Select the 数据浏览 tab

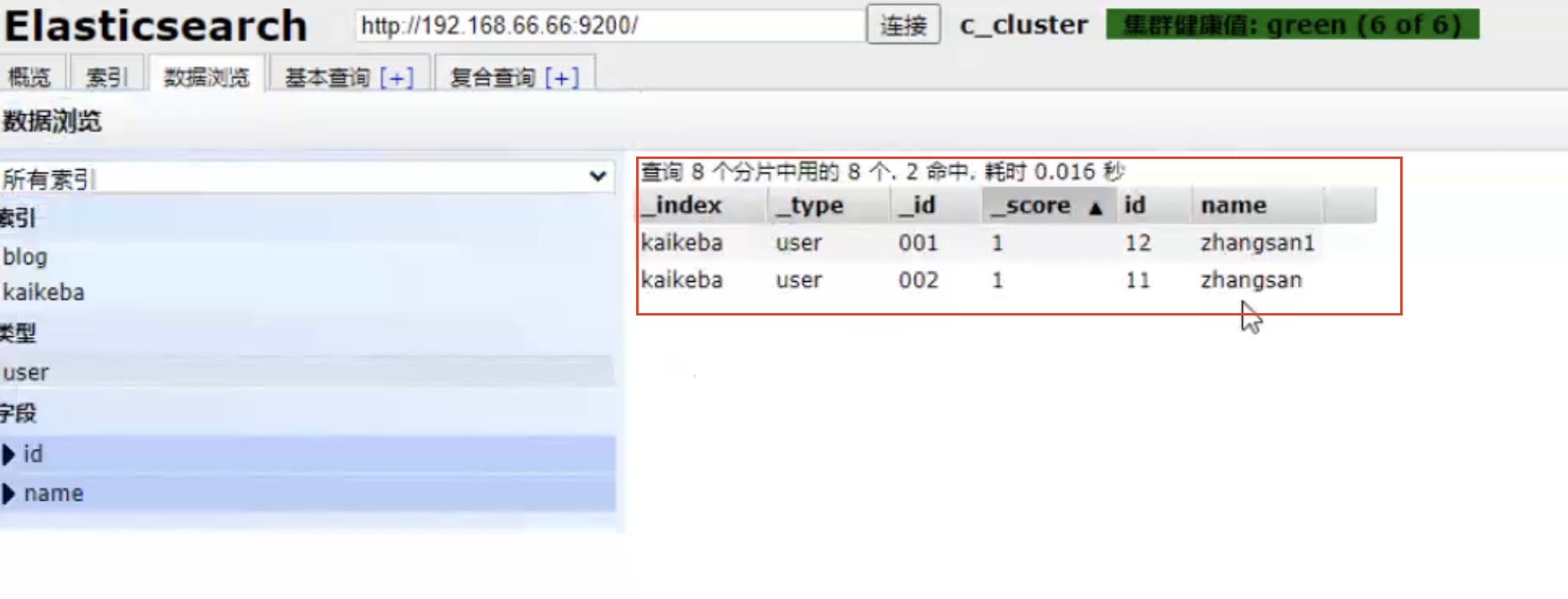click(x=207, y=77)
